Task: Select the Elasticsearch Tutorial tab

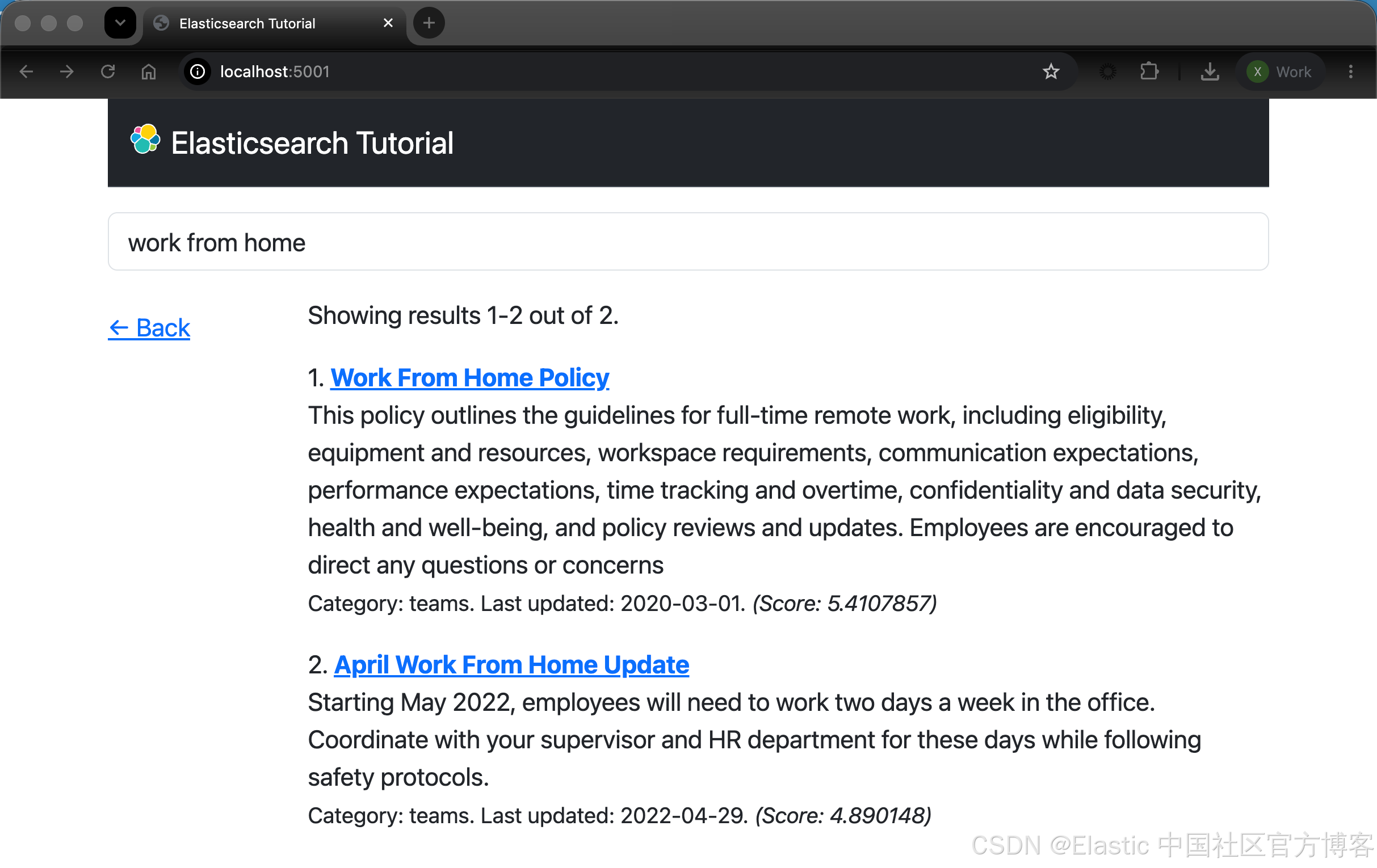Action: coord(275,23)
